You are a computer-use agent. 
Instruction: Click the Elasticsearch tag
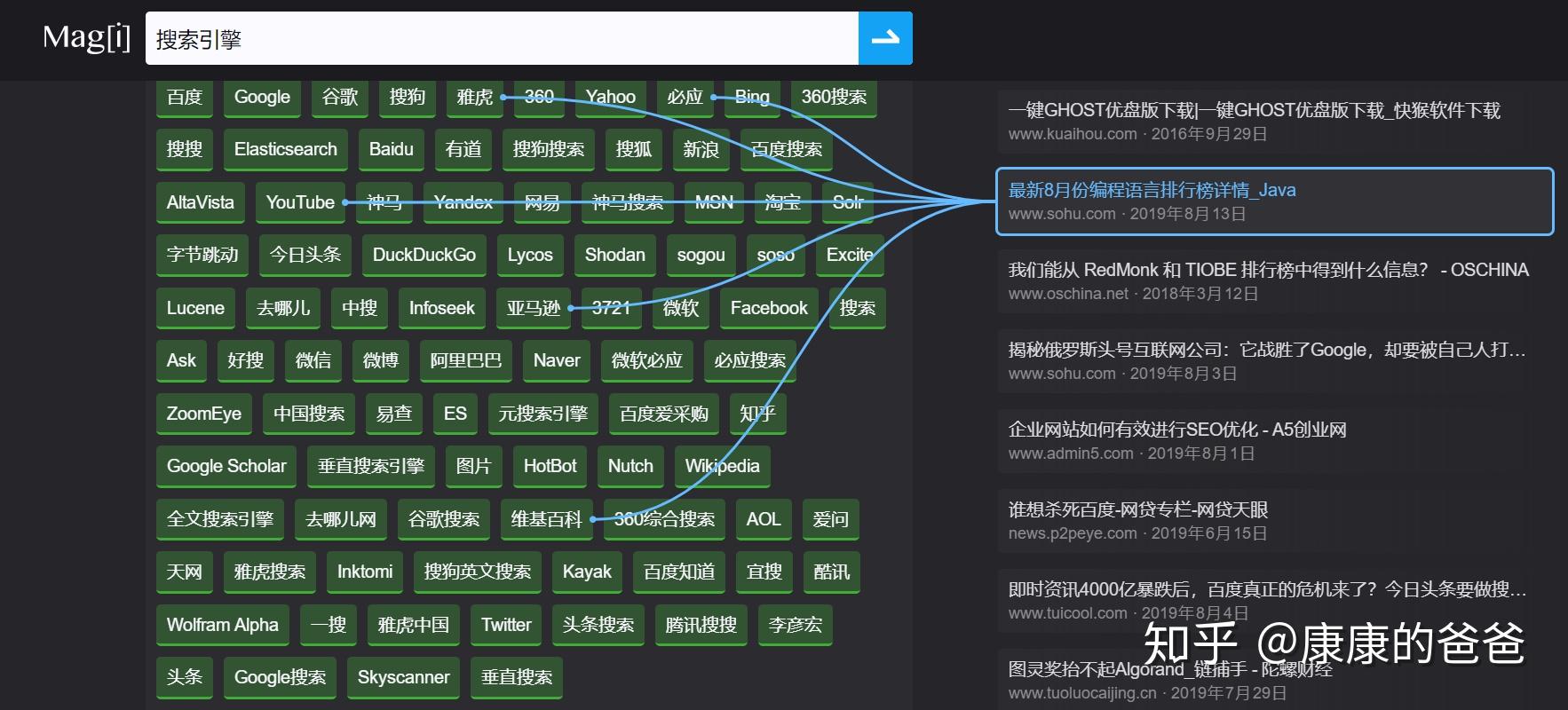(x=286, y=150)
